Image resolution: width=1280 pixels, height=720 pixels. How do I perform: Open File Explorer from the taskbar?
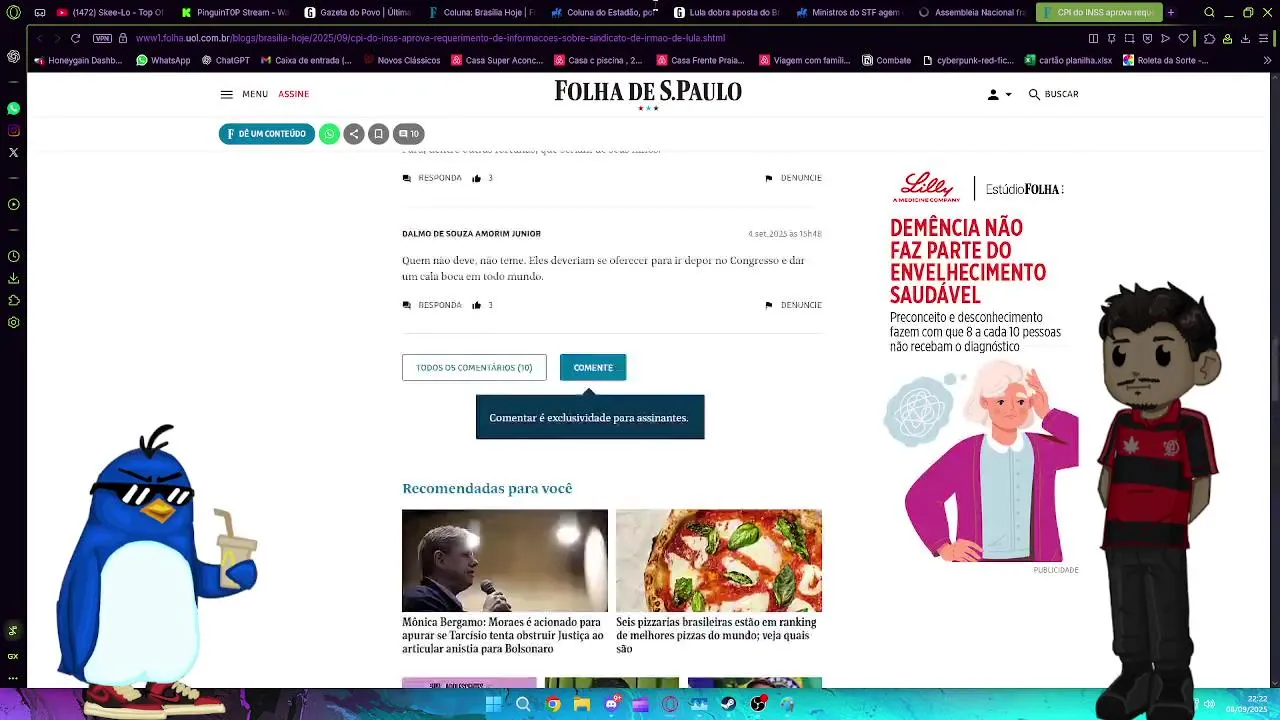tap(582, 704)
